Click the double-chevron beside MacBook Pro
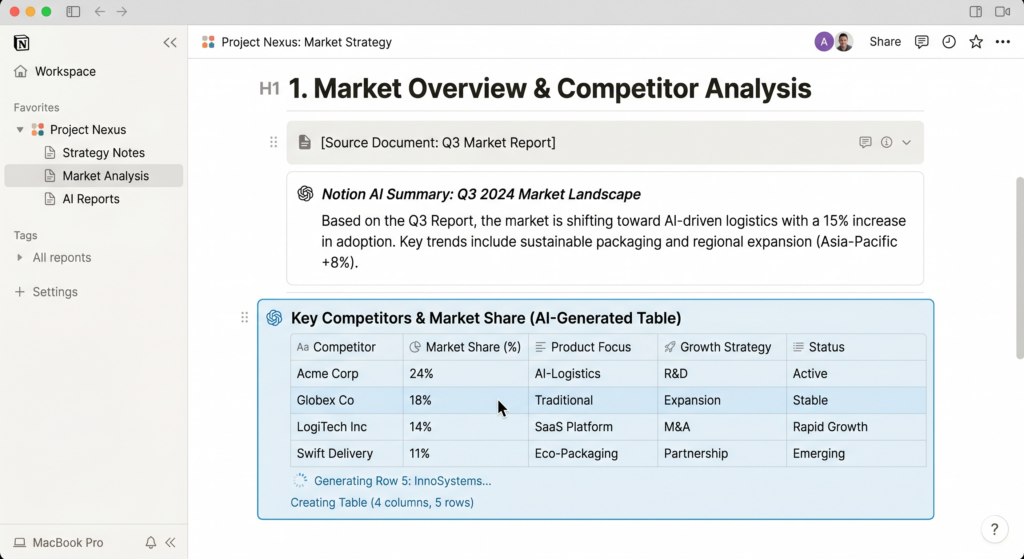Image resolution: width=1024 pixels, height=559 pixels. [x=170, y=543]
